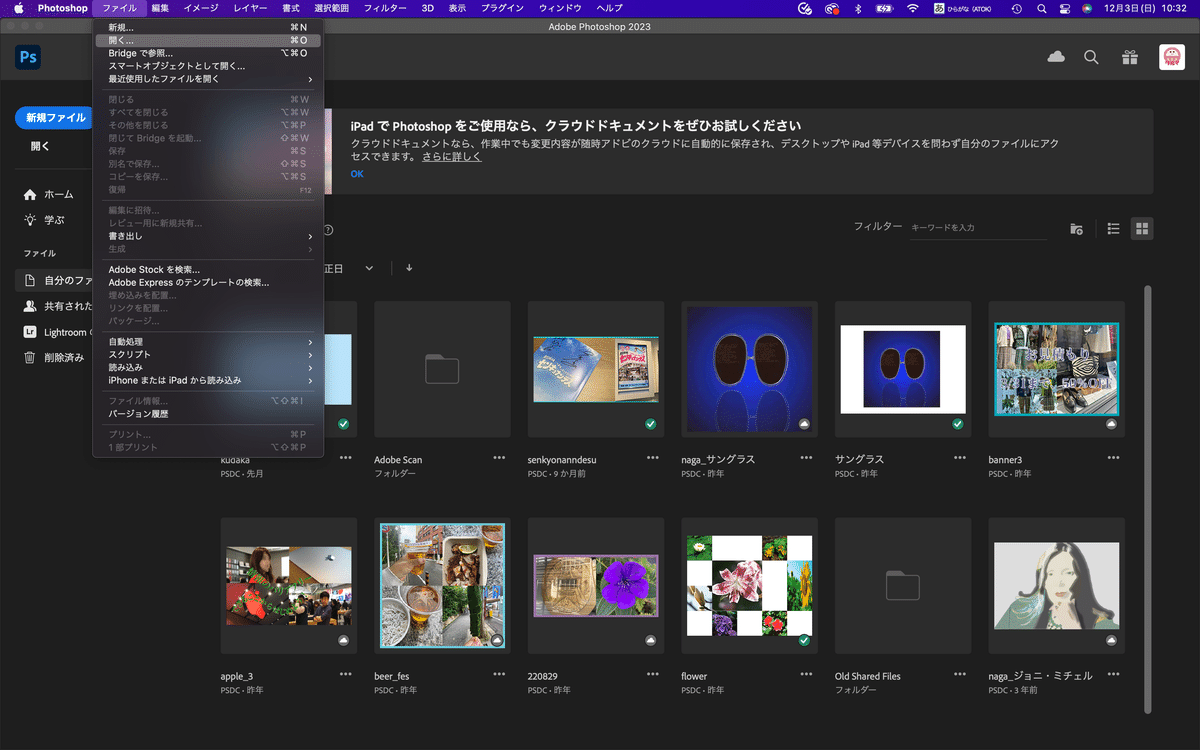The image size is (1200, 750).
Task: Switch to grid view icon
Action: point(1142,229)
